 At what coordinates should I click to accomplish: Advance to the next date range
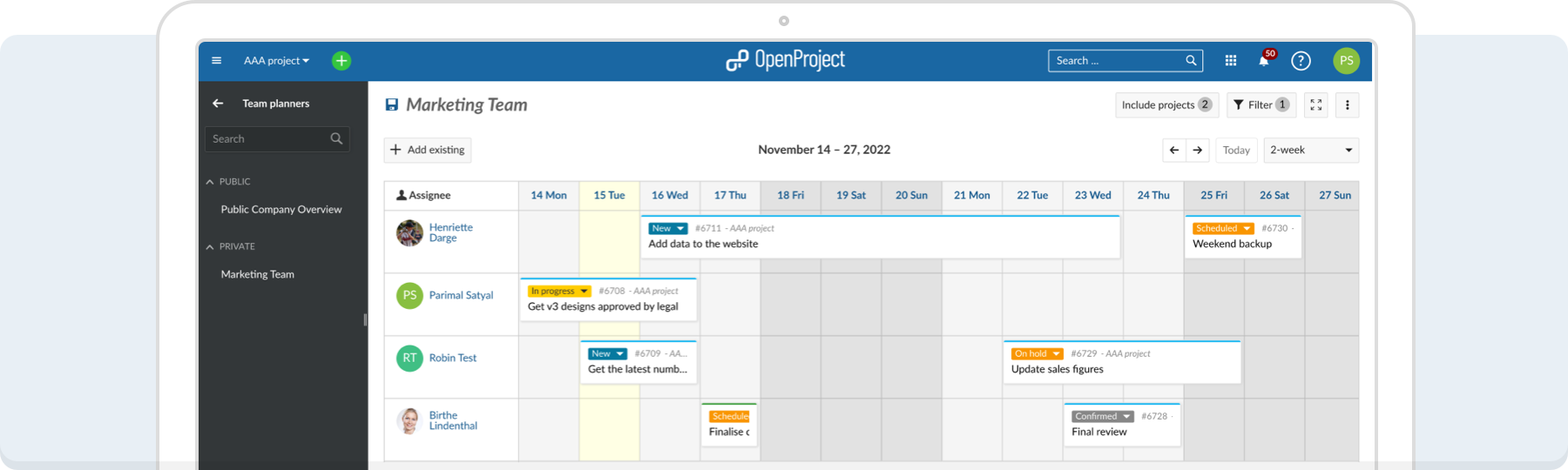1198,151
